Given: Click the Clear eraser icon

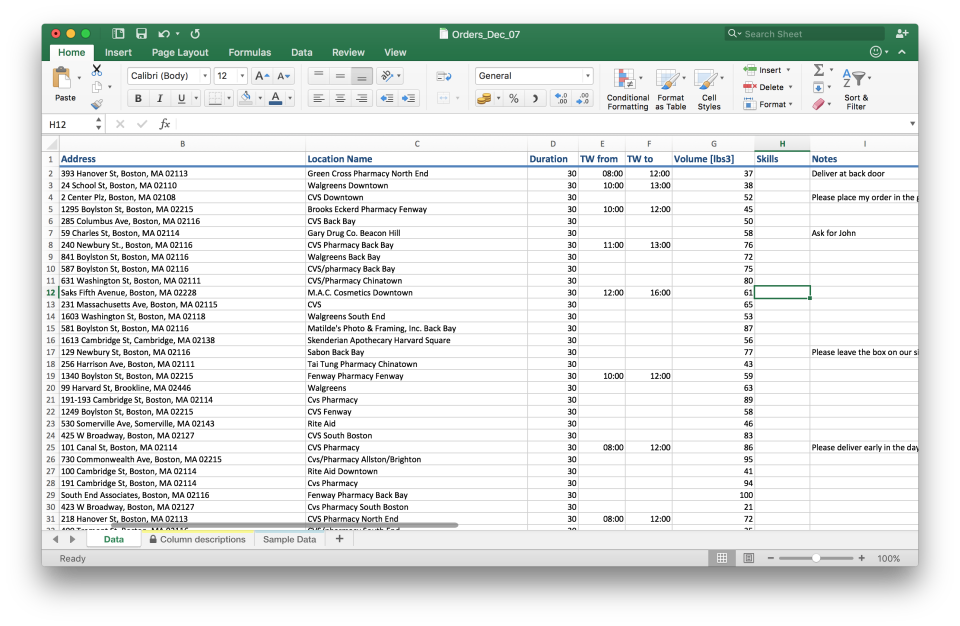Looking at the screenshot, I should point(819,104).
